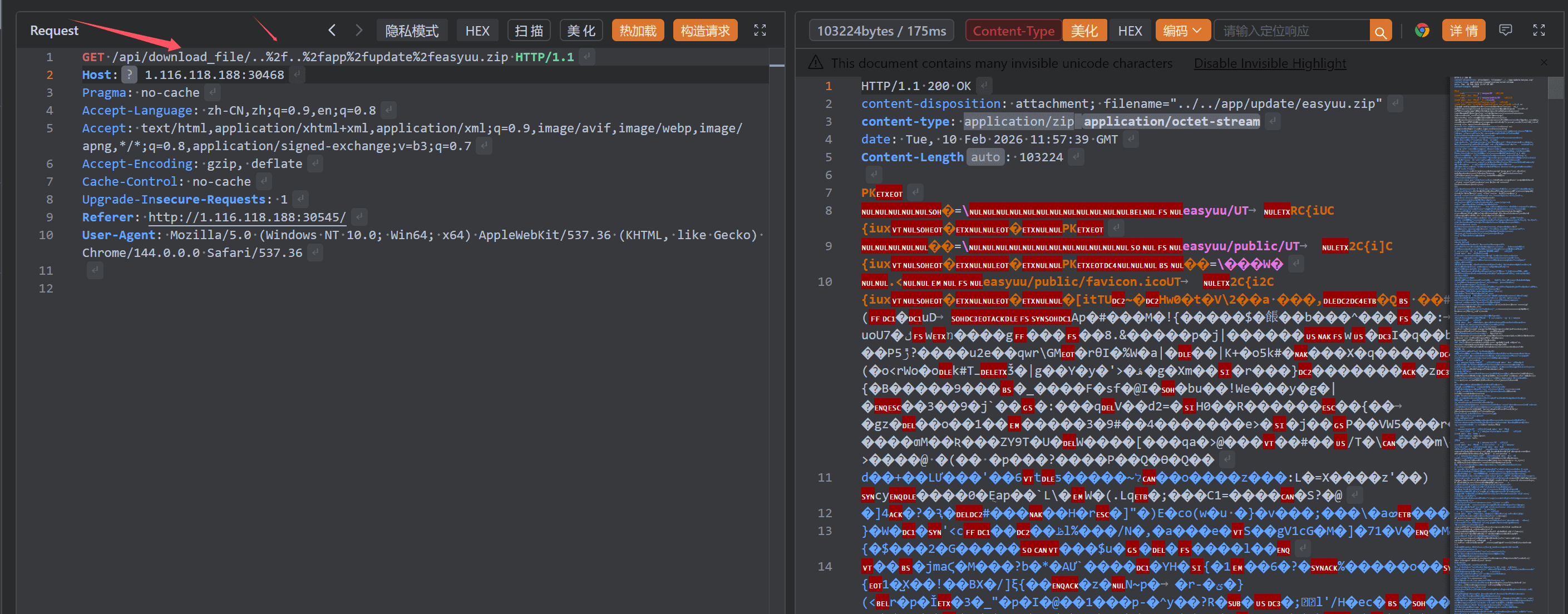Screen dimensions: 1568x614
Task: Switch response view to HEX
Action: [1130, 31]
